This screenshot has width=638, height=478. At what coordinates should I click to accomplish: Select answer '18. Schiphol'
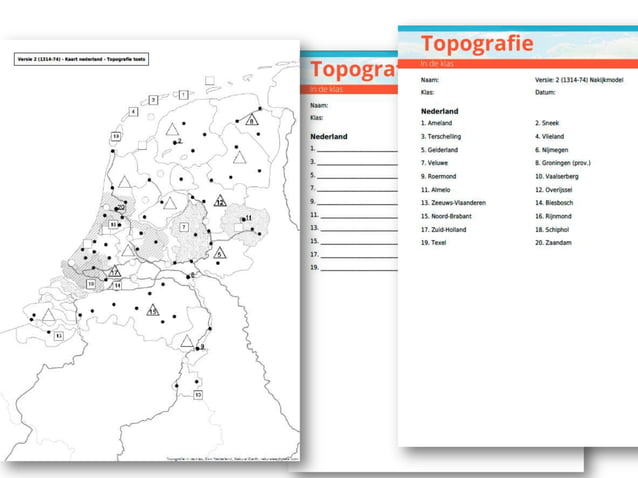coord(552,229)
